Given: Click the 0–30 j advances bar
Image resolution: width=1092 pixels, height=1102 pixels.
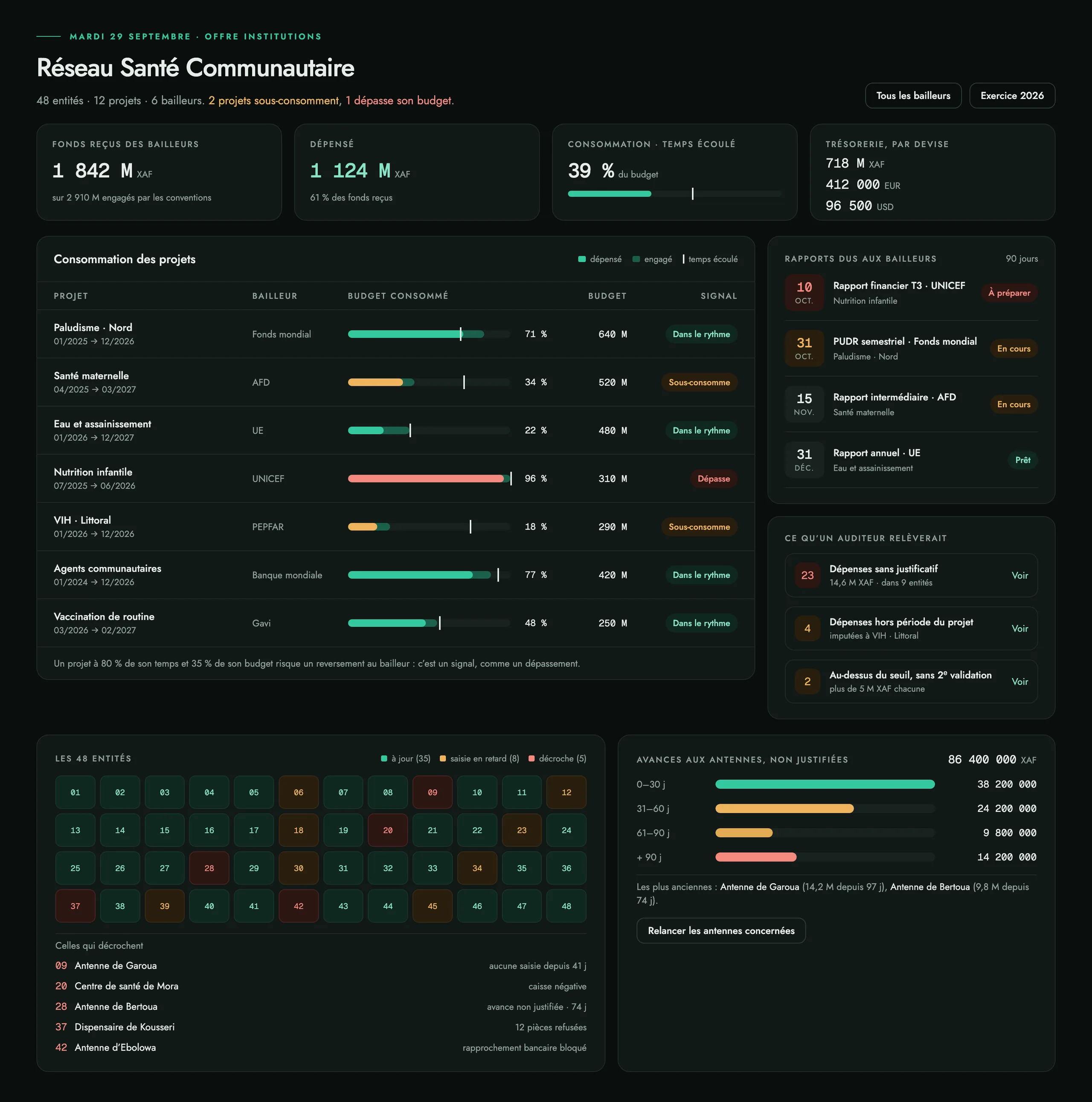Looking at the screenshot, I should pos(825,784).
